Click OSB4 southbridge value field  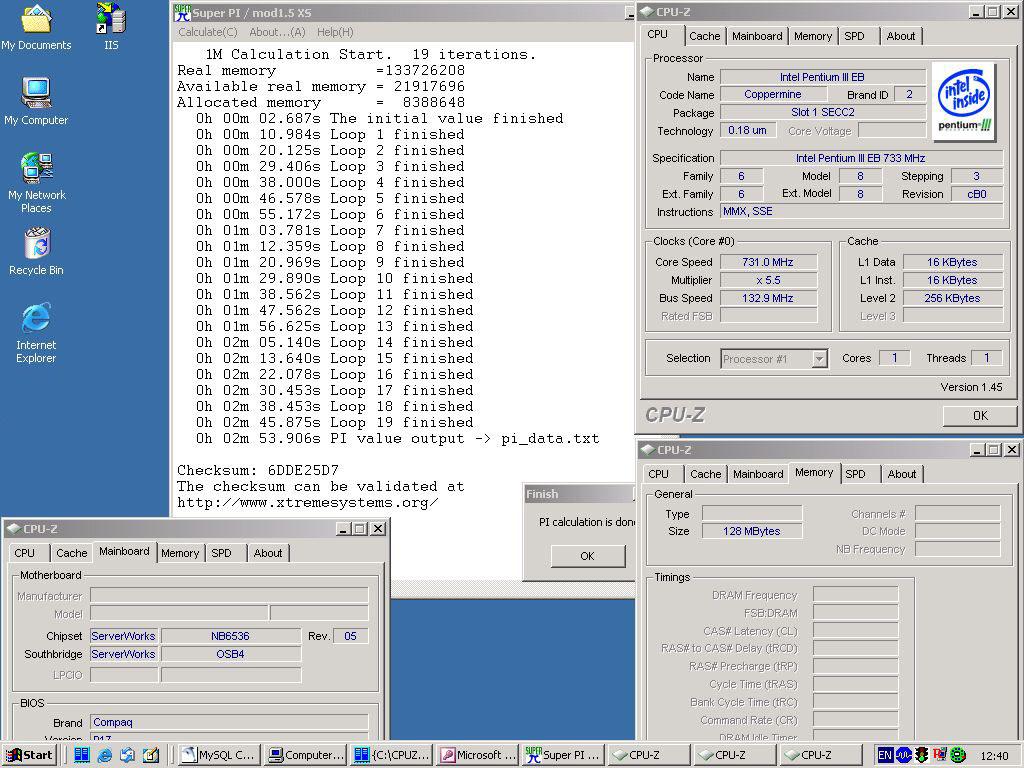pyautogui.click(x=231, y=654)
